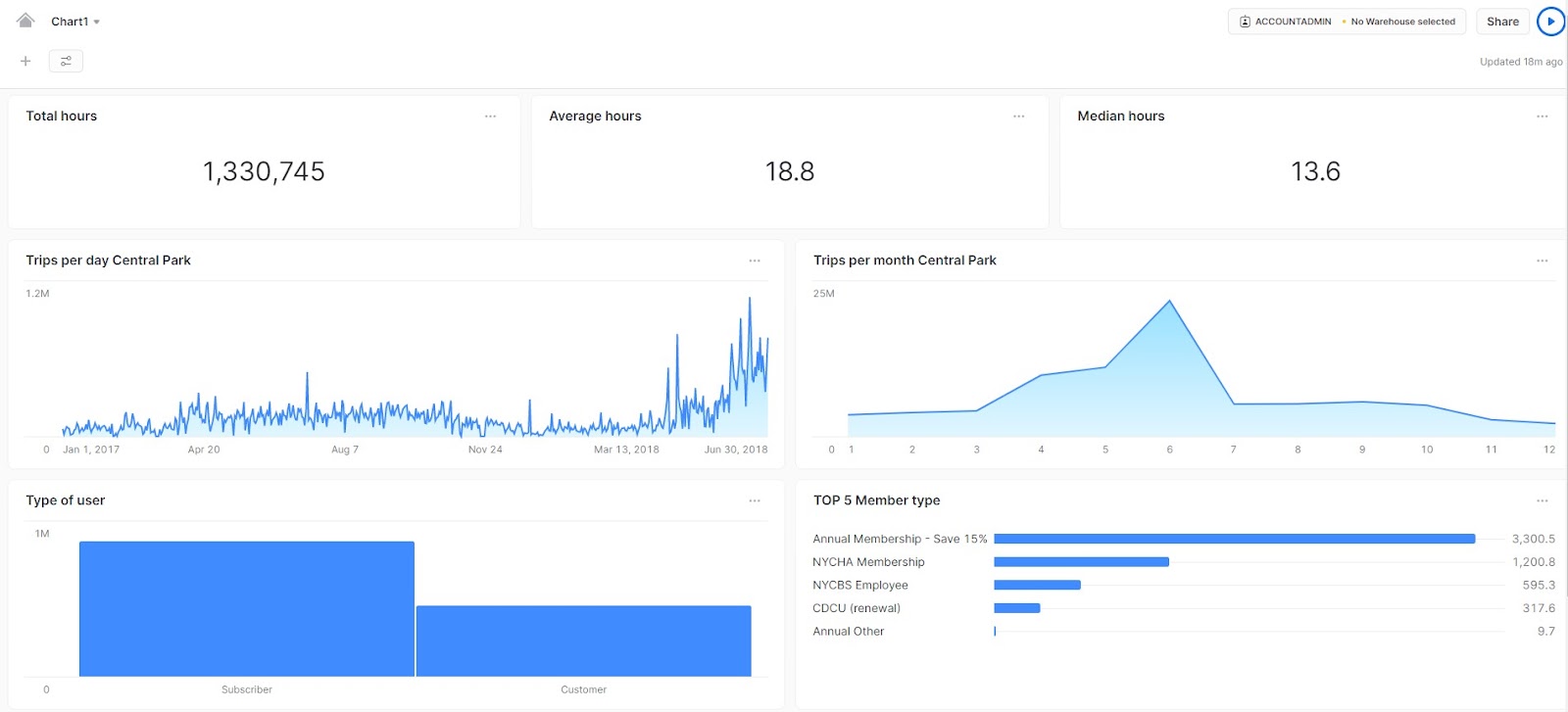Open the filters slider icon button
1568x712 pixels.
(66, 61)
